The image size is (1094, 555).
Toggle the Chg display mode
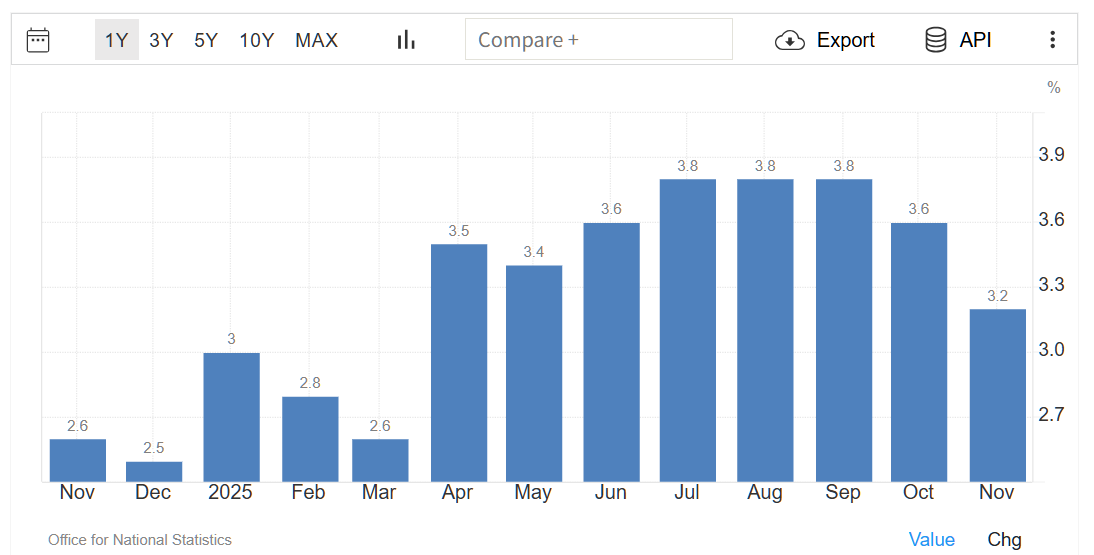coord(1004,540)
